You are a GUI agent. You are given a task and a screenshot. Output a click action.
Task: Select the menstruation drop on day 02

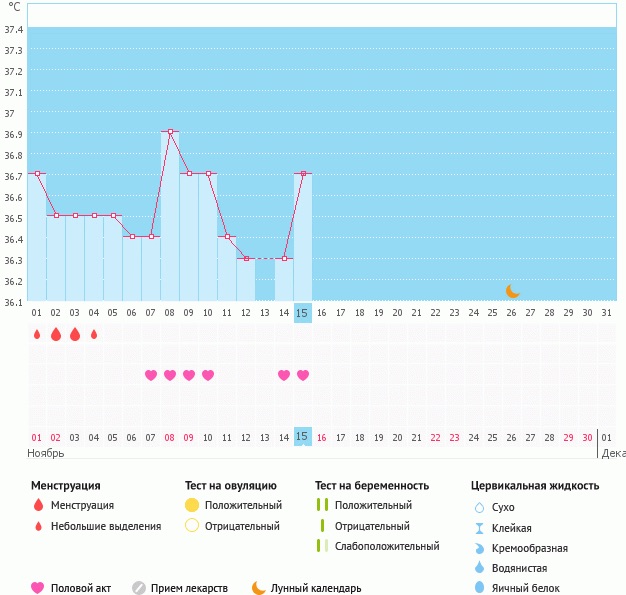point(56,334)
